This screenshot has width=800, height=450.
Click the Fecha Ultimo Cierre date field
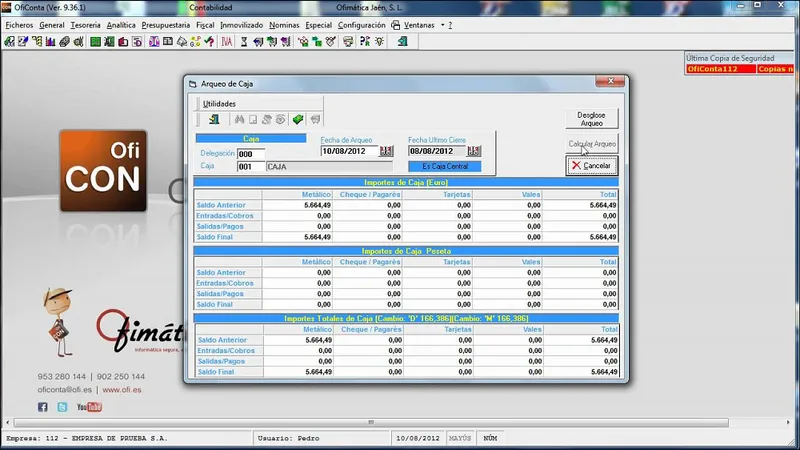[437, 151]
